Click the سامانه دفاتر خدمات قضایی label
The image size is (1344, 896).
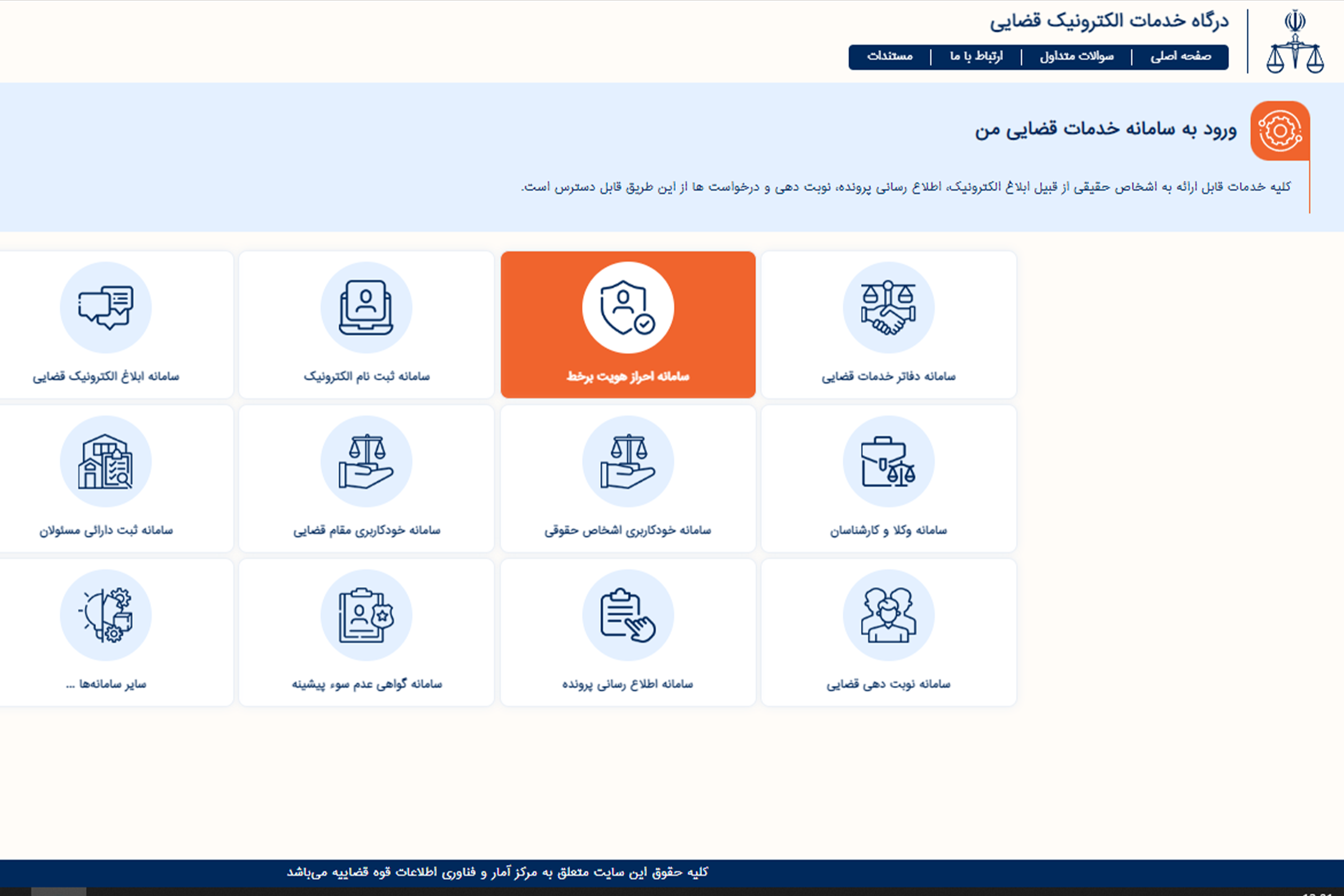point(889,377)
